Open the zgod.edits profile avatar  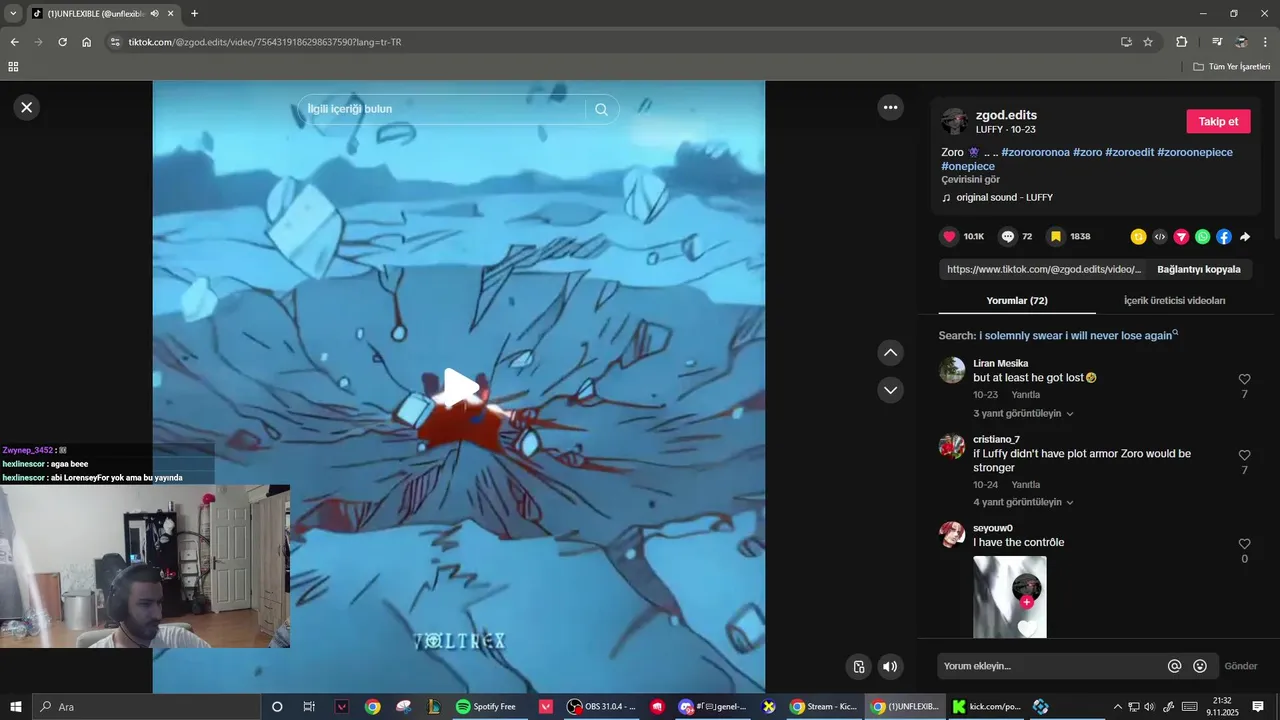pyautogui.click(x=954, y=122)
